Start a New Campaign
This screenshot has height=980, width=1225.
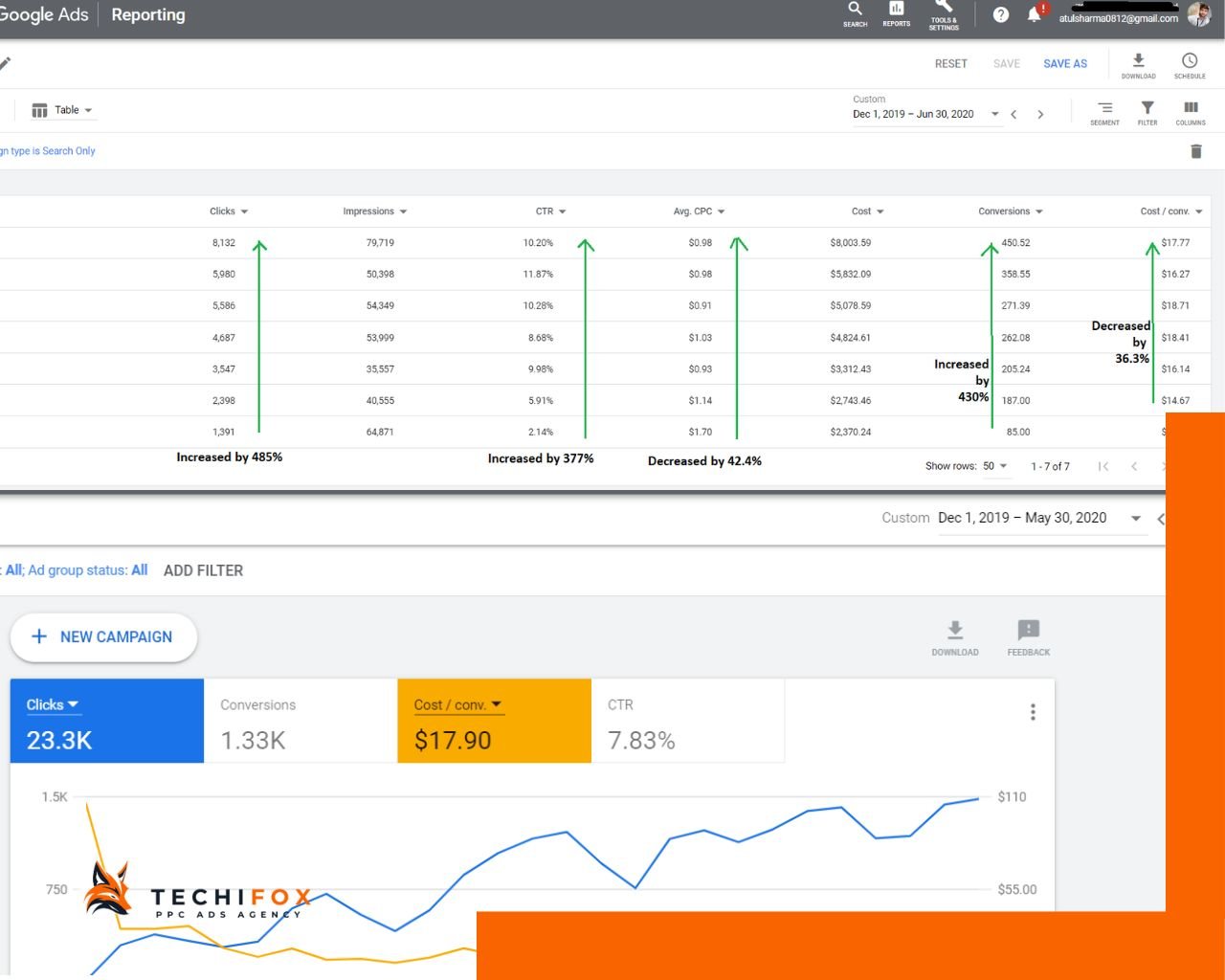(x=103, y=636)
